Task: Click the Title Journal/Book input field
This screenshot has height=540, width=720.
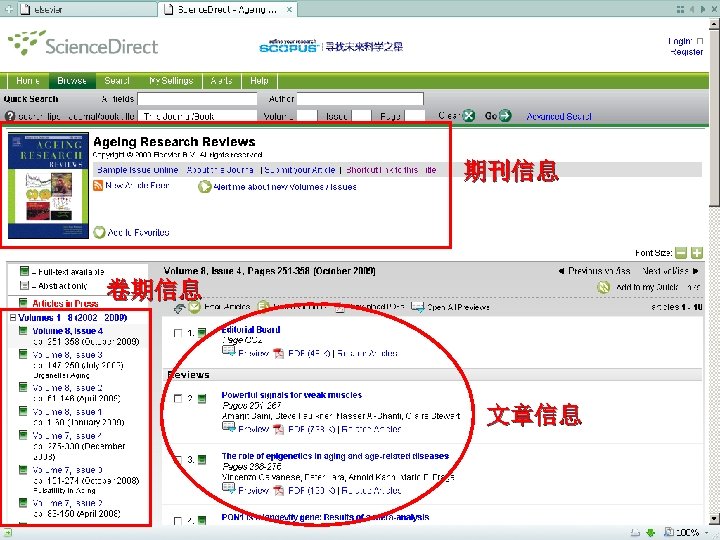Action: click(x=197, y=116)
